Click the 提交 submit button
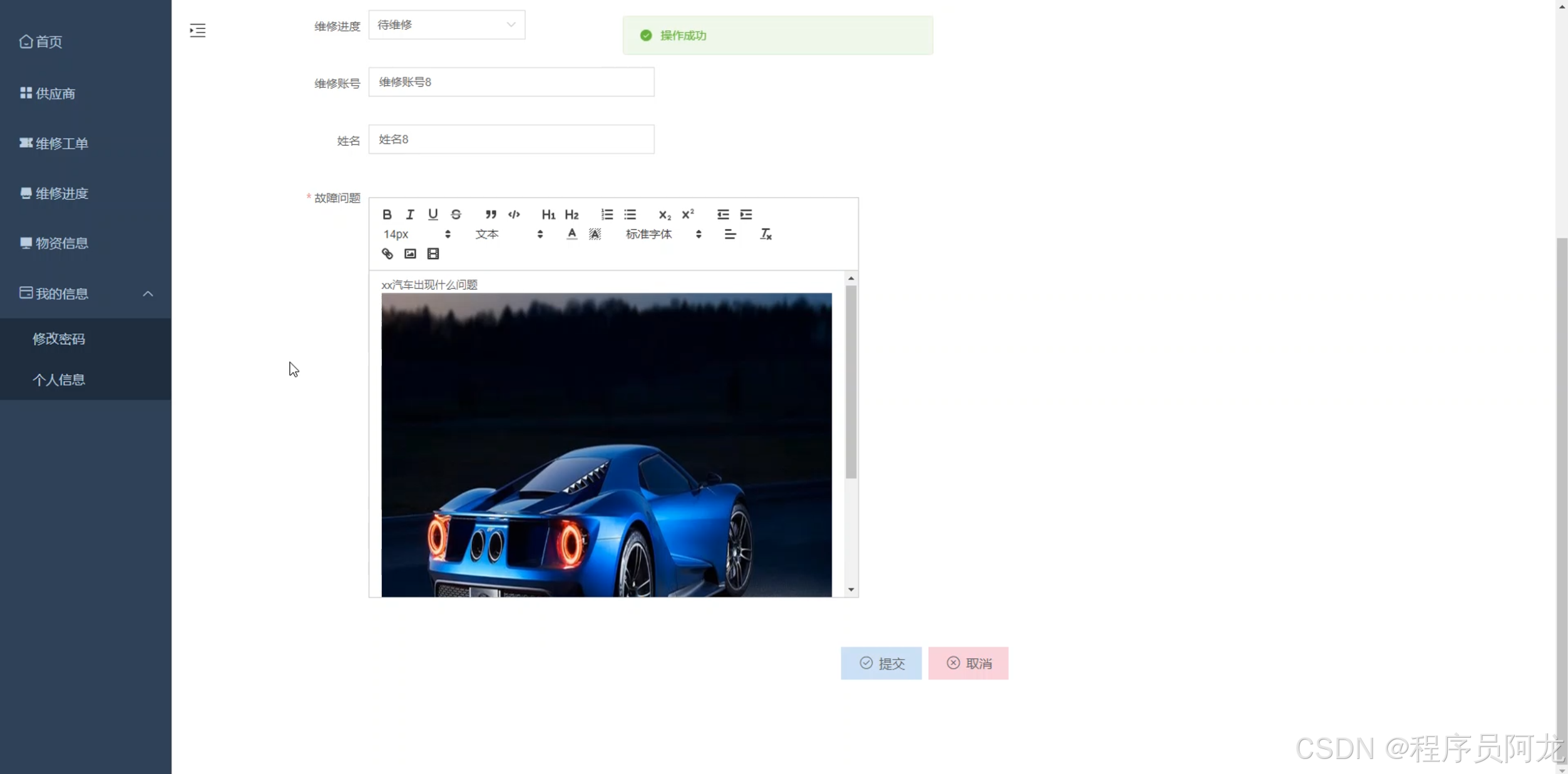 click(881, 663)
